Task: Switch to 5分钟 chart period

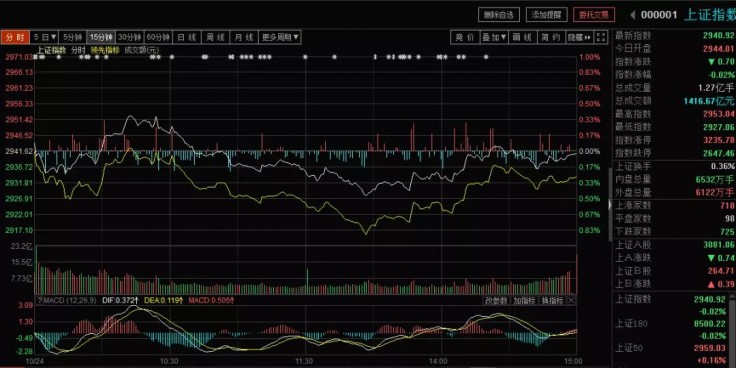Action: 73,37
